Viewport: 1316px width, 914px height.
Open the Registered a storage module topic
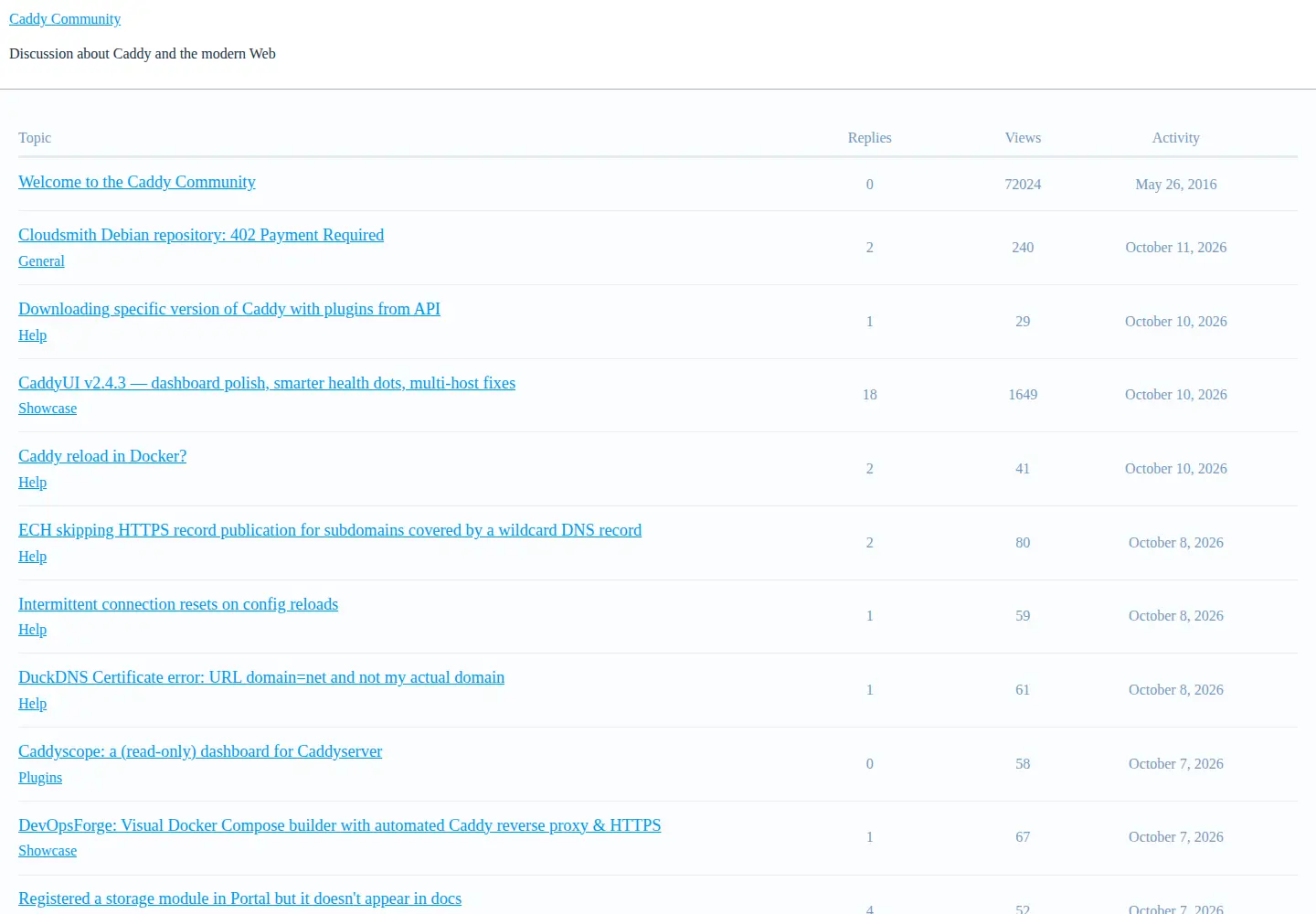(239, 898)
